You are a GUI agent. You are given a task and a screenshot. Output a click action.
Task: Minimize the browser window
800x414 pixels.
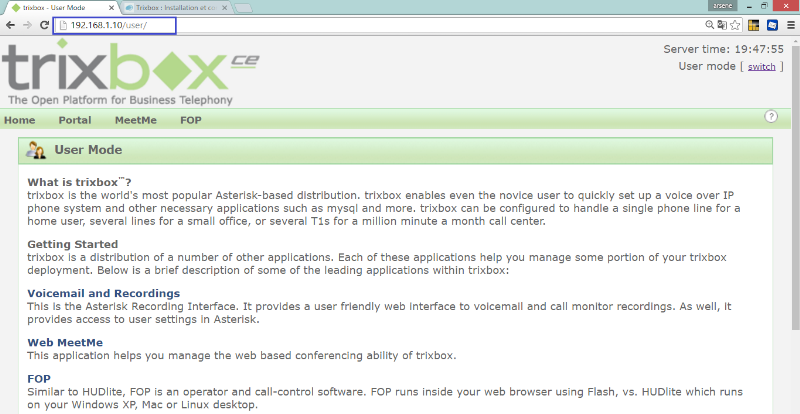[x=749, y=6]
